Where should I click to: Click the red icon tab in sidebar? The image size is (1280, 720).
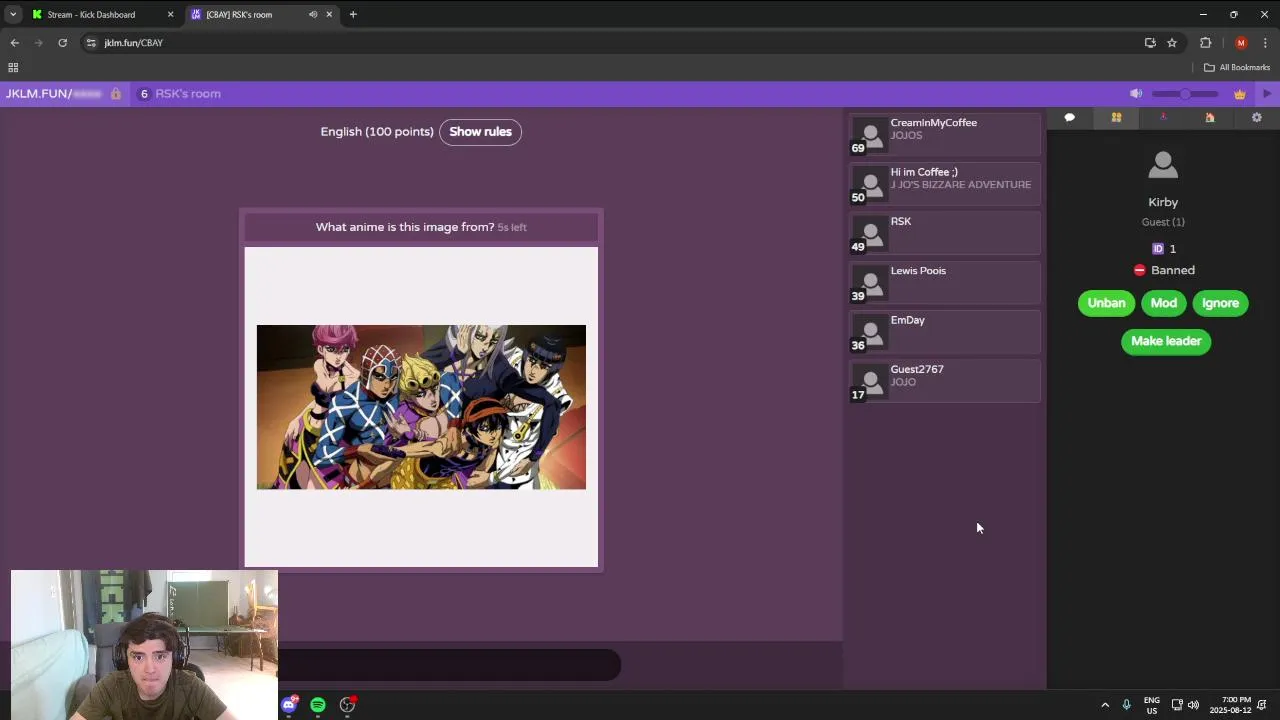(x=1163, y=118)
